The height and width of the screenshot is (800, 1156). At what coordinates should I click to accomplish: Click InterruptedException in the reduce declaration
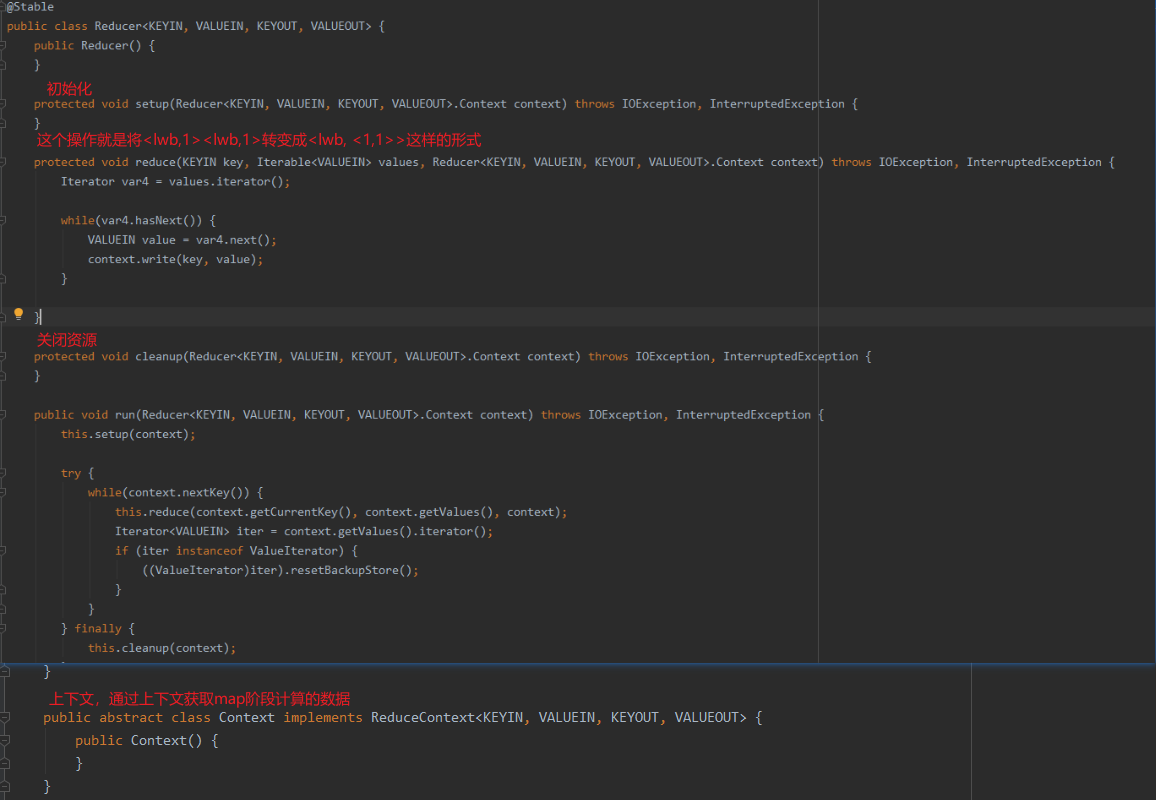click(1034, 162)
